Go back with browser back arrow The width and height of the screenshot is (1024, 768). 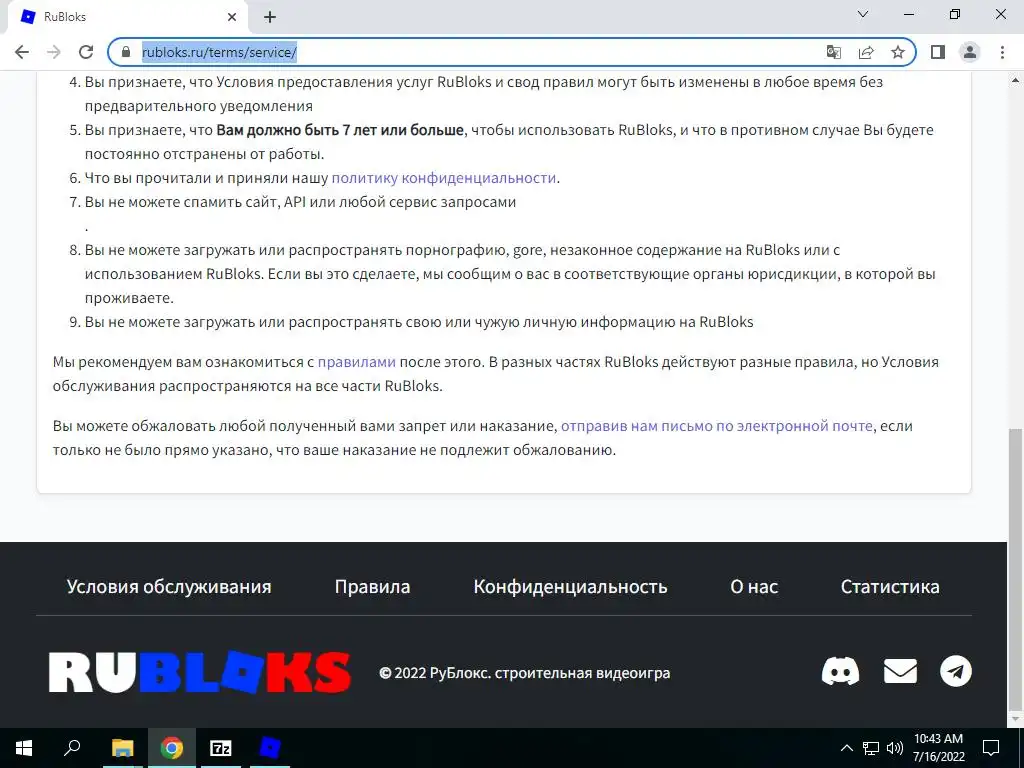[x=22, y=52]
